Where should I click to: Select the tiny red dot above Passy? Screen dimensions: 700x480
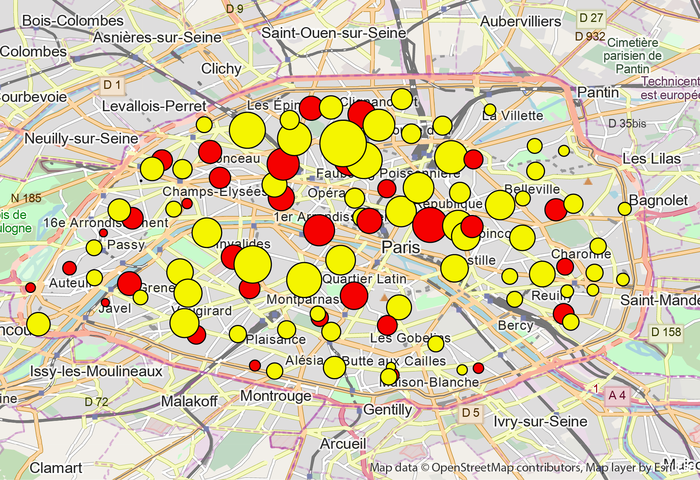(x=103, y=233)
